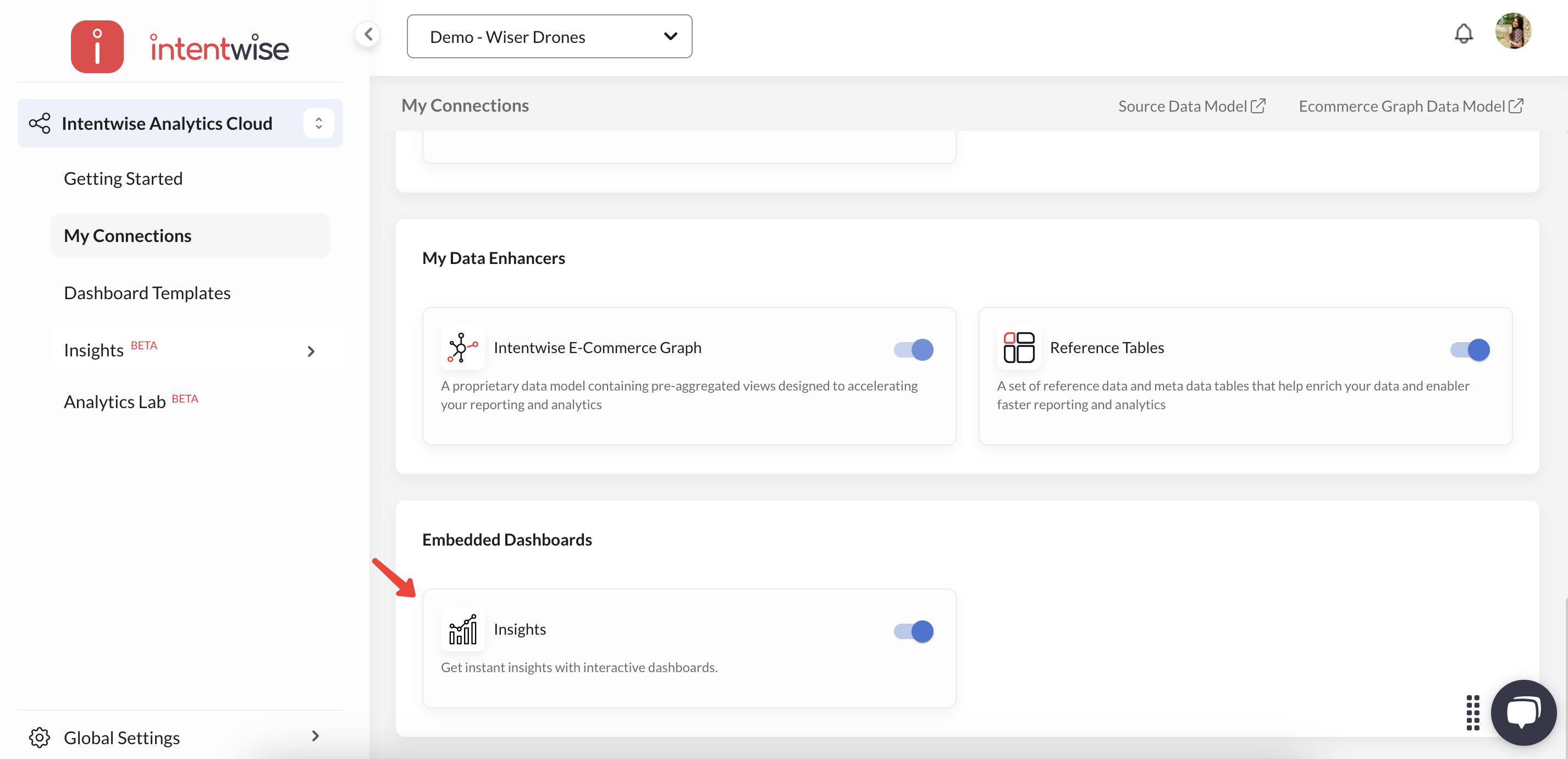Click the BETA badge next to Analytics Lab

185,398
